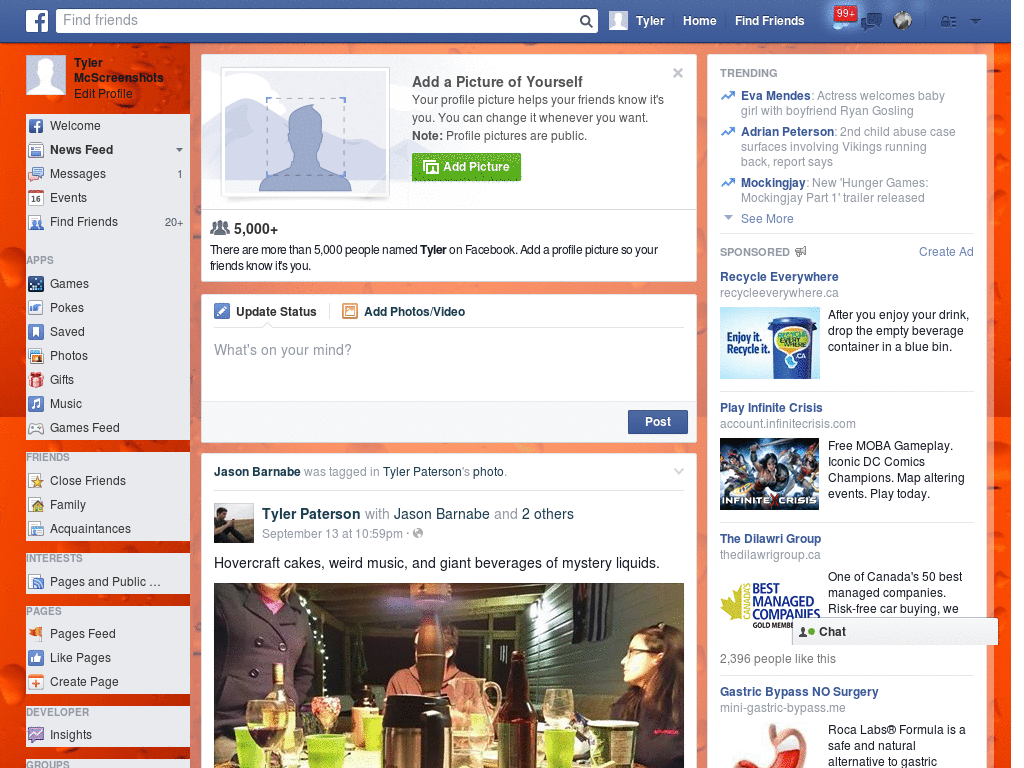
Task: Open the dinner party post photo
Action: coord(449,675)
